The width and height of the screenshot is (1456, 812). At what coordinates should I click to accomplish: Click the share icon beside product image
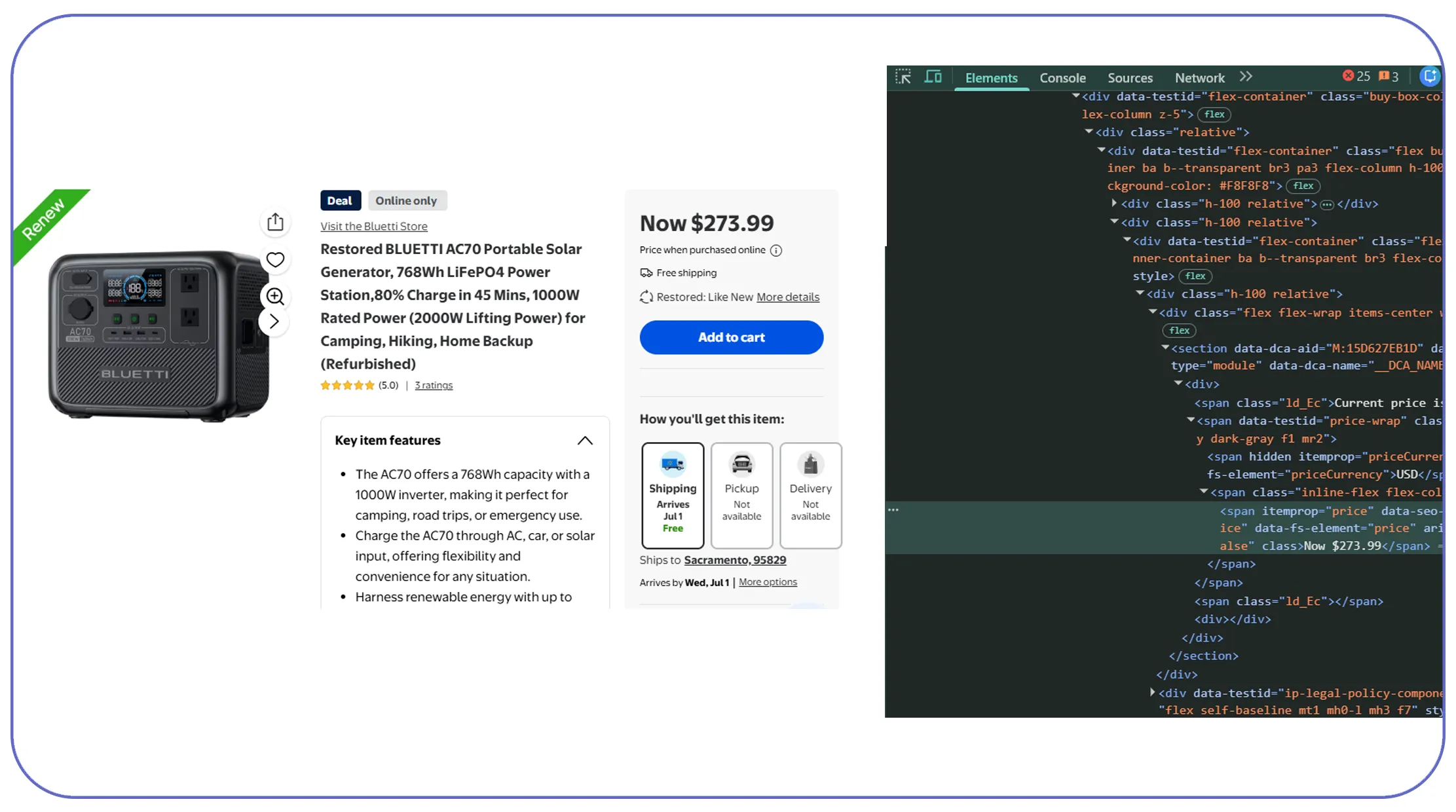275,222
